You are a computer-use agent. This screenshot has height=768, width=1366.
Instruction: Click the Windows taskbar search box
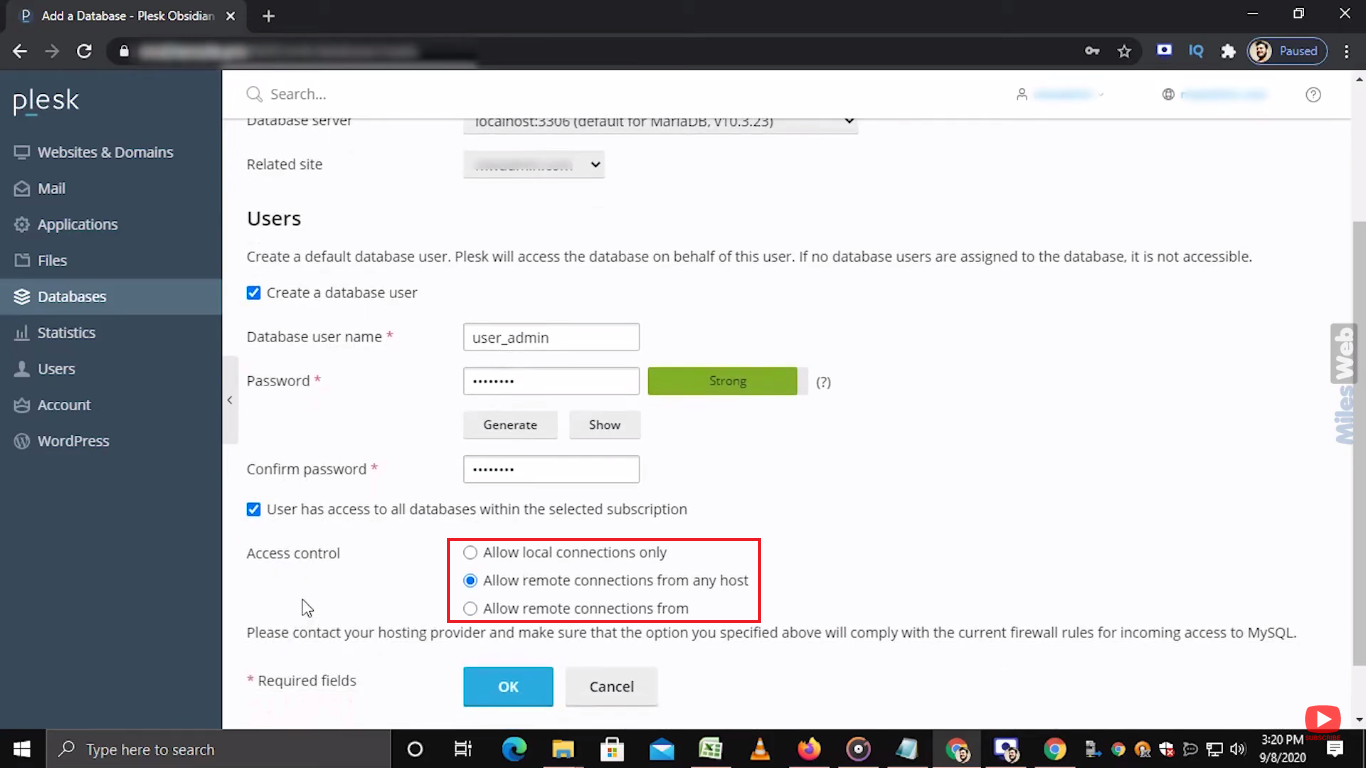point(217,749)
